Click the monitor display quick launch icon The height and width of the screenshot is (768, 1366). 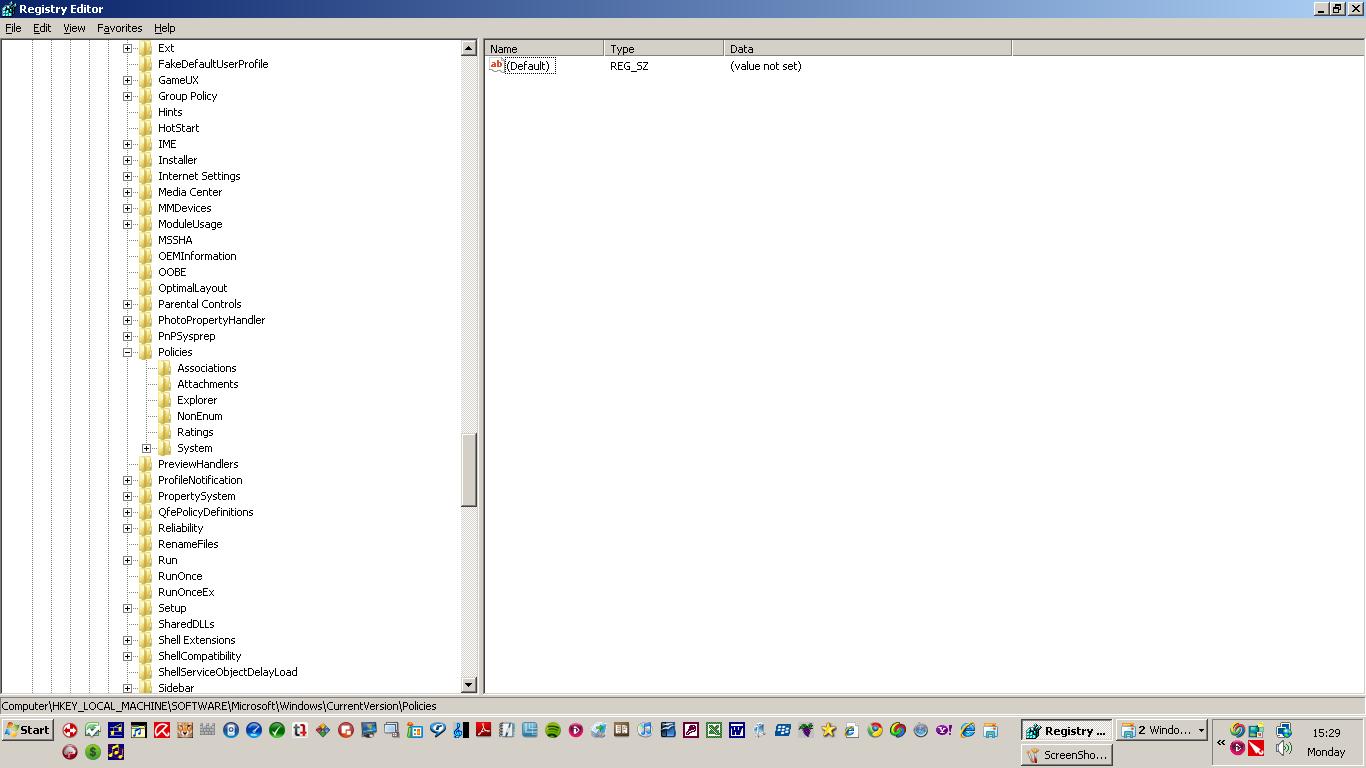coord(368,730)
